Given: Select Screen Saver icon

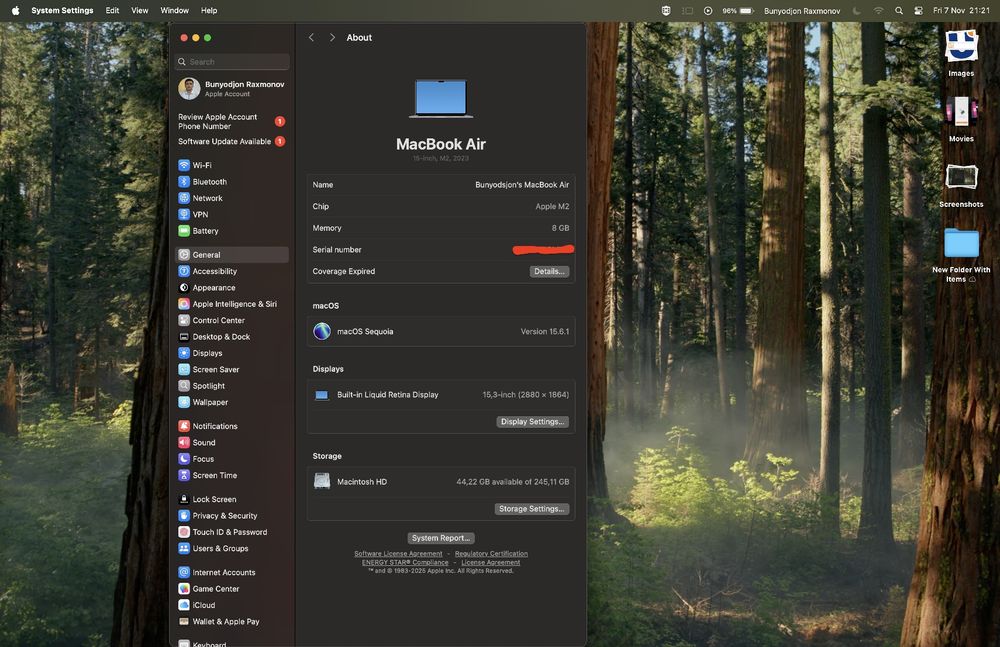Looking at the screenshot, I should coord(184,369).
